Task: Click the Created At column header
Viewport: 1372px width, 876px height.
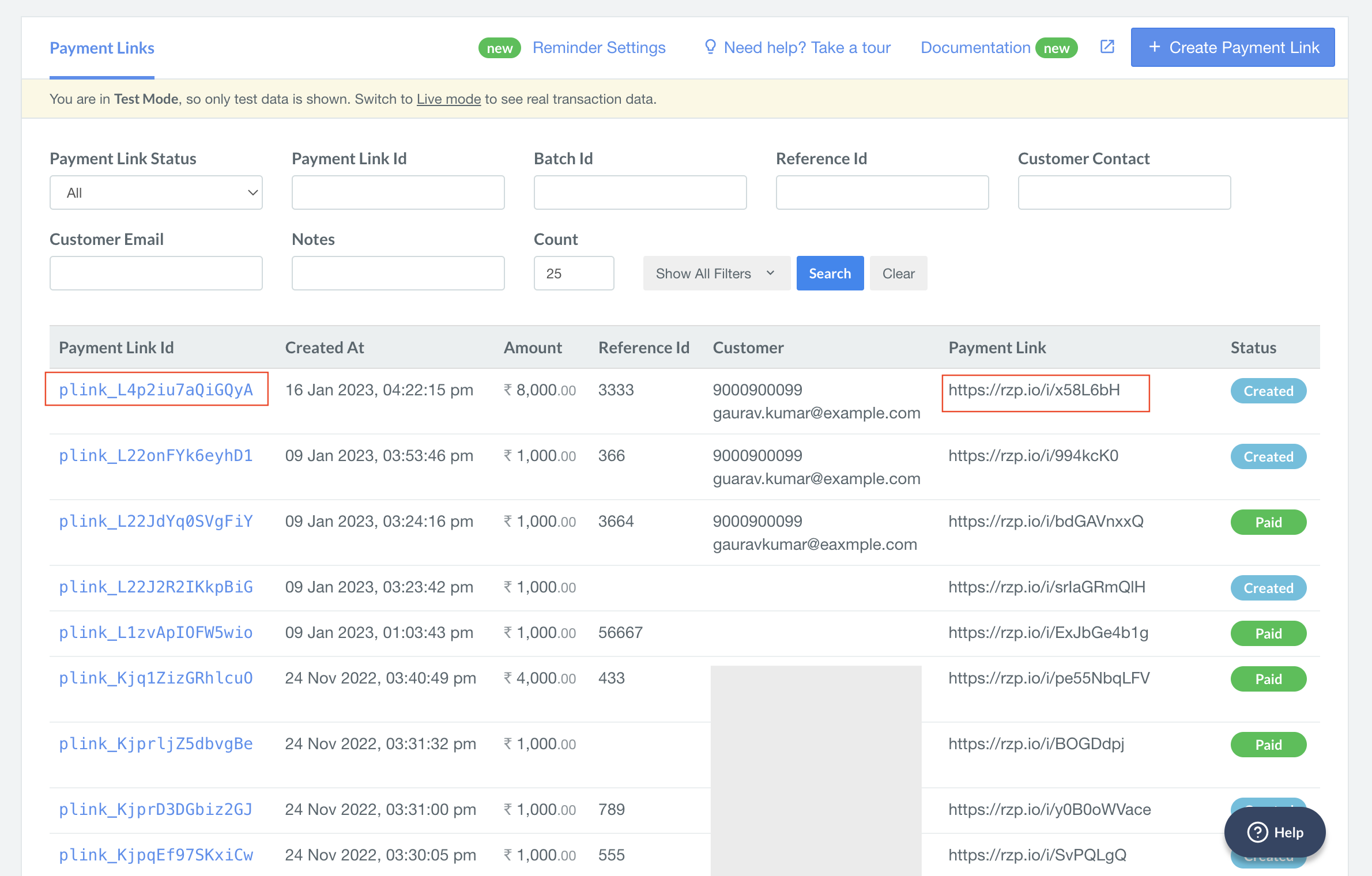Action: pos(325,348)
